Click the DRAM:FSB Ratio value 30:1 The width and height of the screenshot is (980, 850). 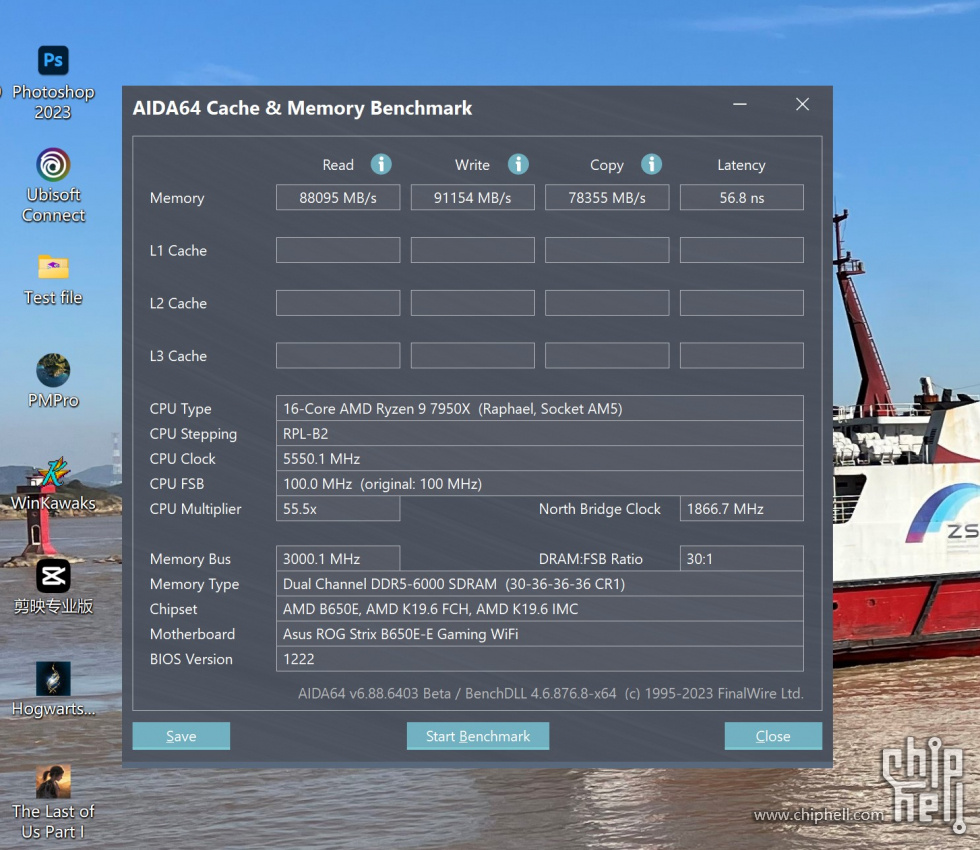(742, 559)
